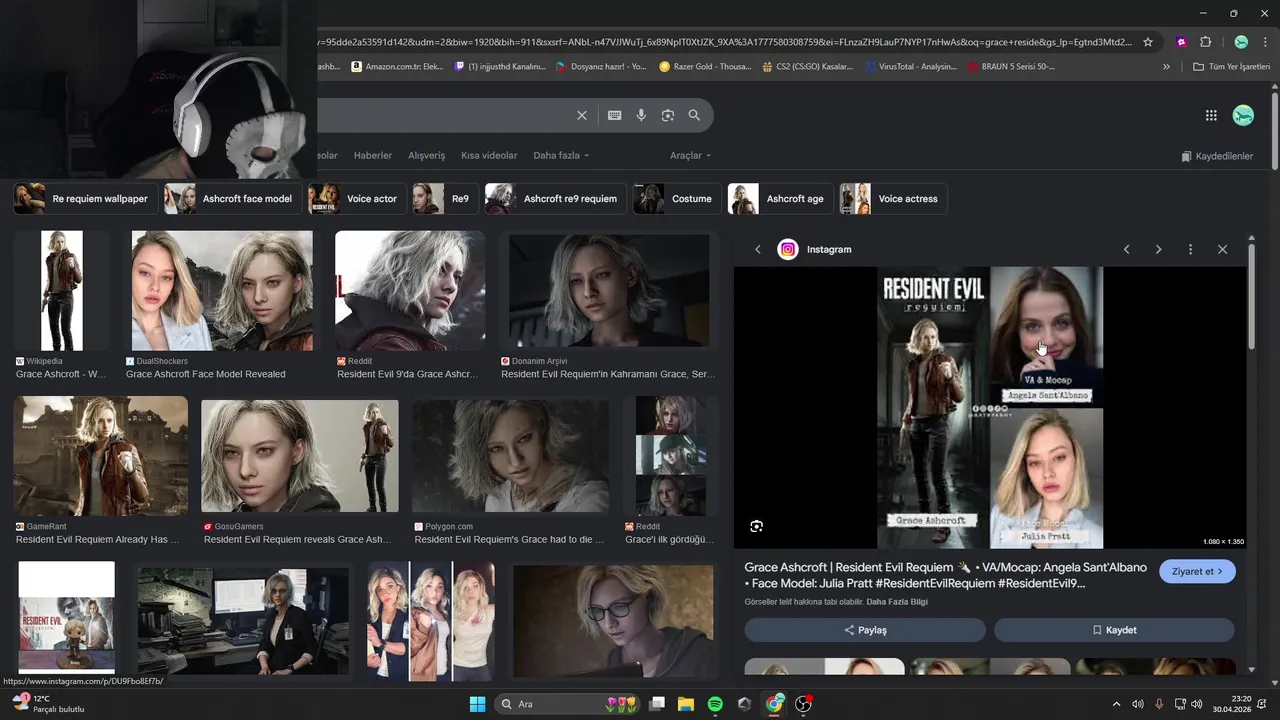Open Kaydedilenler saved items
1280x720 pixels.
click(1217, 156)
